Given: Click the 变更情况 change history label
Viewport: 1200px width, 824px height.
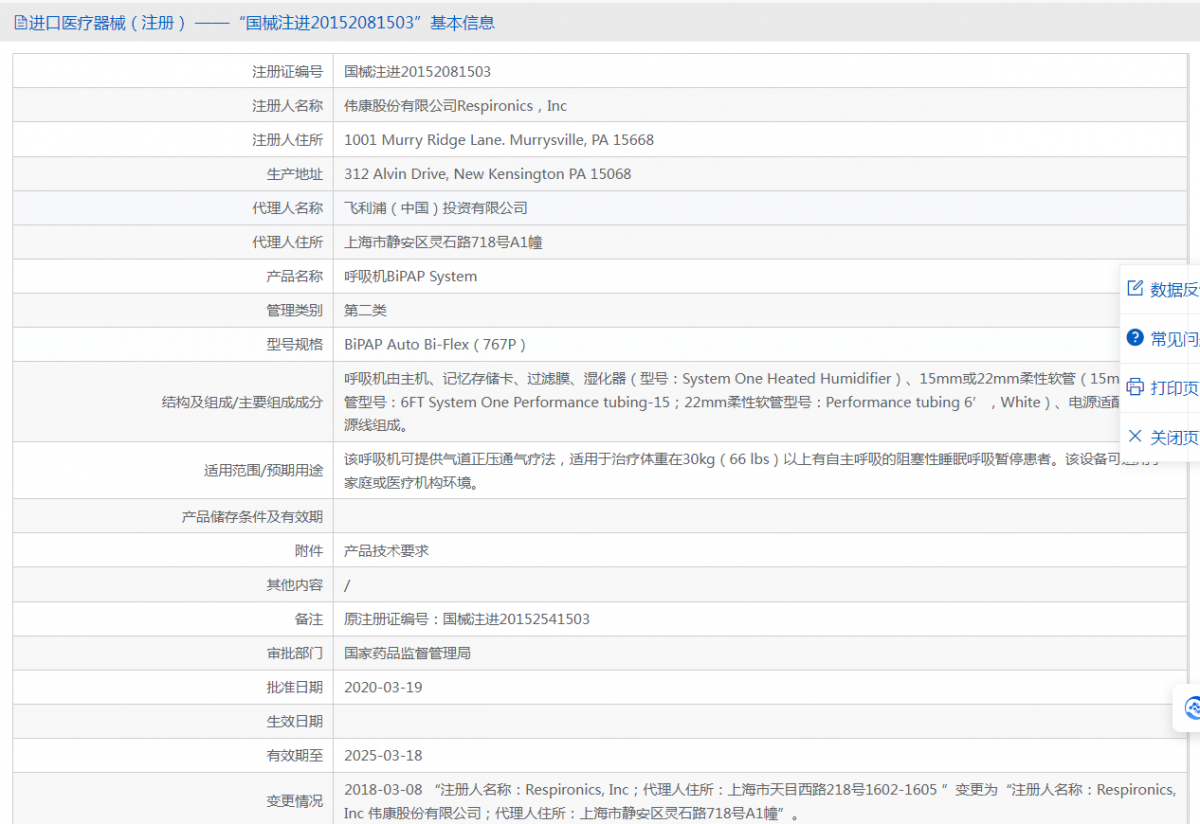Looking at the screenshot, I should click(x=295, y=801).
